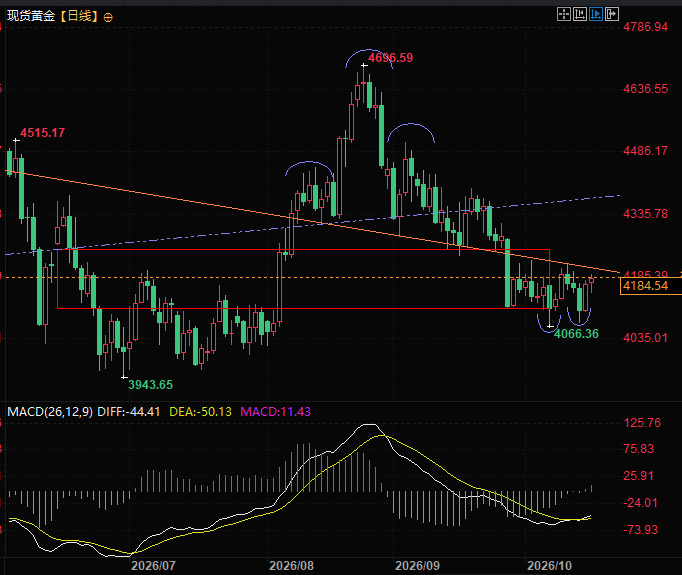This screenshot has width=682, height=575.
Task: Select the 2026/10 date label
Action: pyautogui.click(x=549, y=565)
